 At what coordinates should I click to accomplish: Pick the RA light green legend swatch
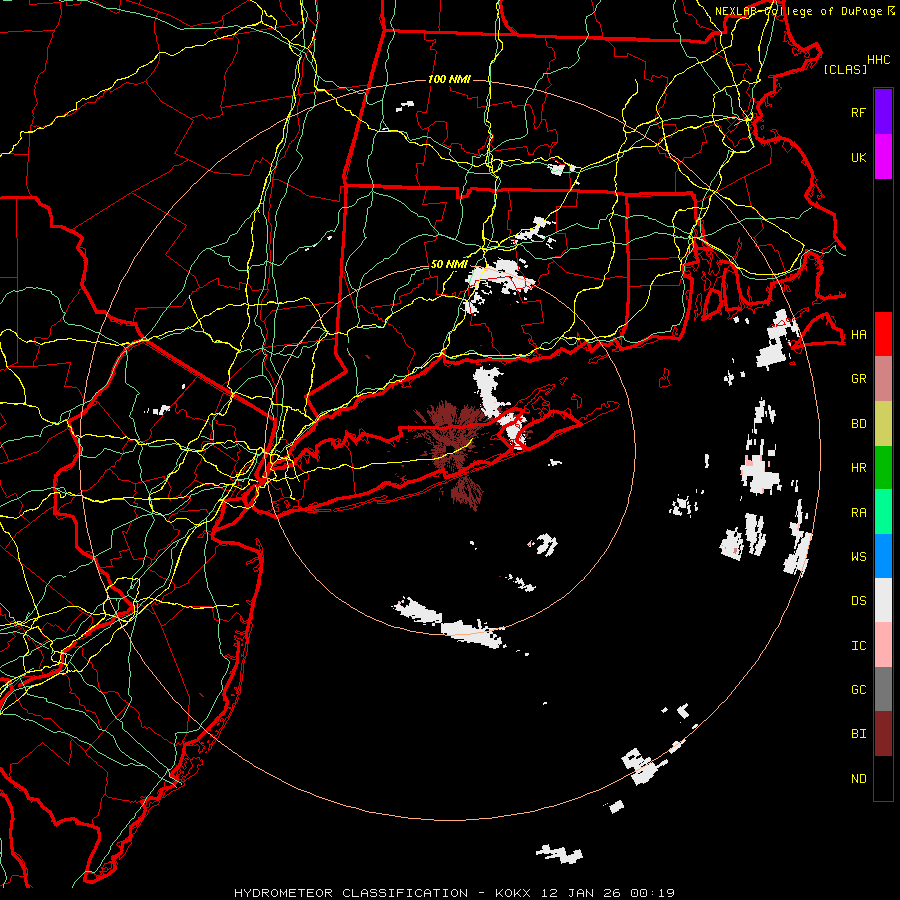point(883,512)
